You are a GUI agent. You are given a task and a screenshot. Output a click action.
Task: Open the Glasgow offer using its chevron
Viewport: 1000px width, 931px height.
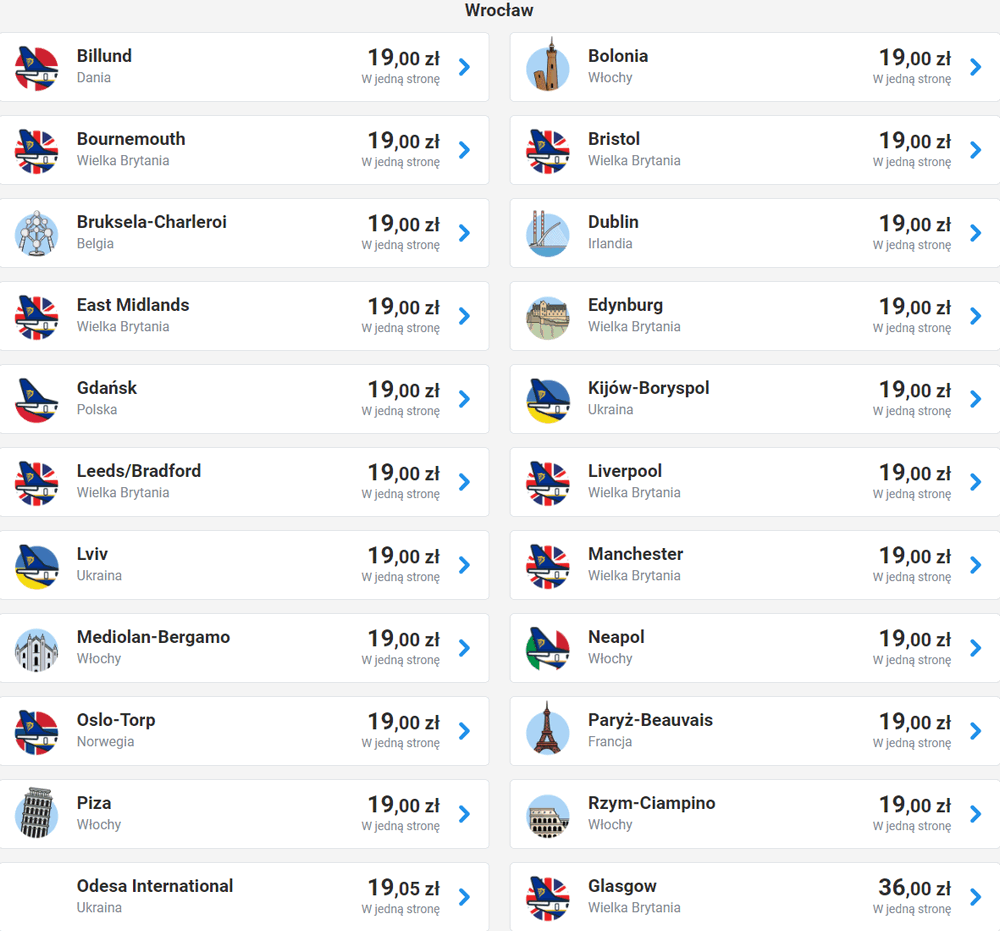tap(975, 897)
